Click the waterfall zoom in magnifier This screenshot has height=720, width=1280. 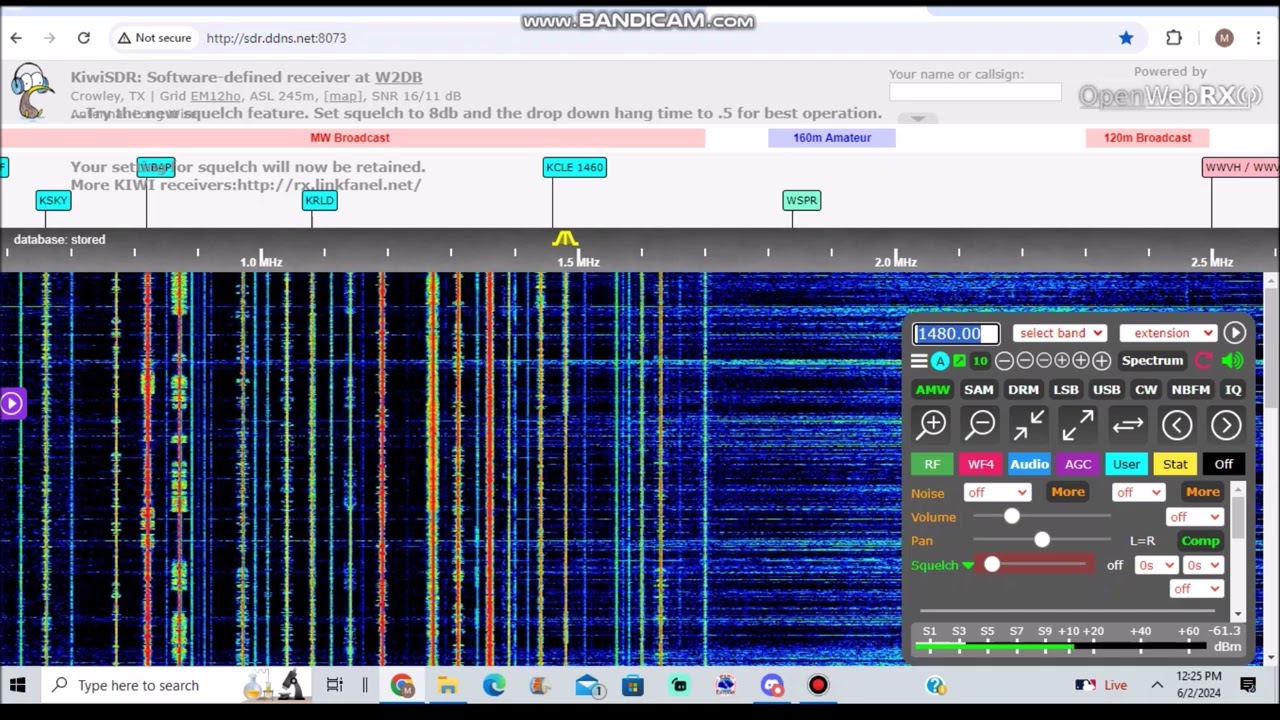932,425
